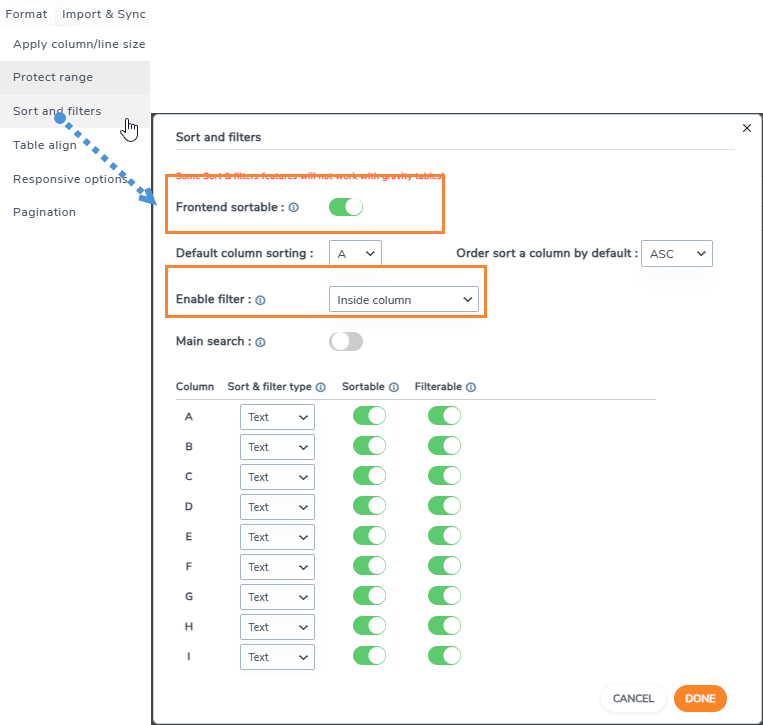Toggle Sortable for column A
The width and height of the screenshot is (763, 725).
click(x=369, y=416)
